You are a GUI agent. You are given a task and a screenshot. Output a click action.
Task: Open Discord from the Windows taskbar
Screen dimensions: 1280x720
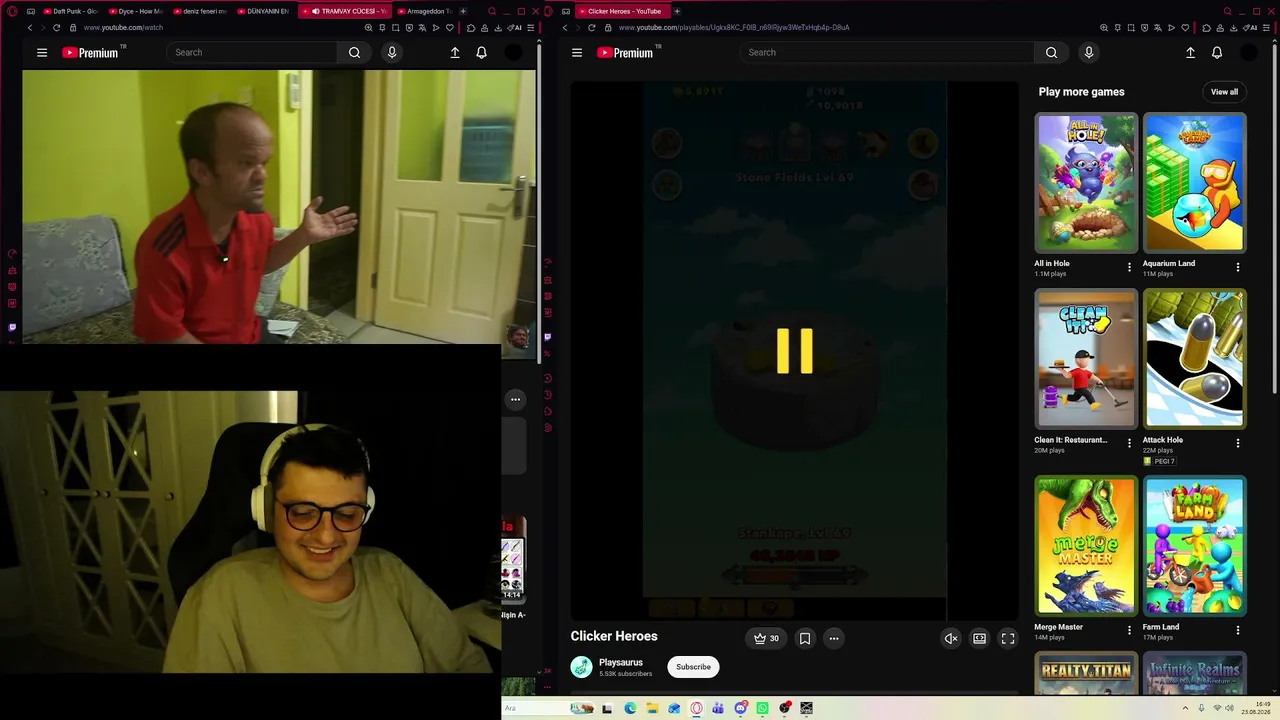[740, 708]
